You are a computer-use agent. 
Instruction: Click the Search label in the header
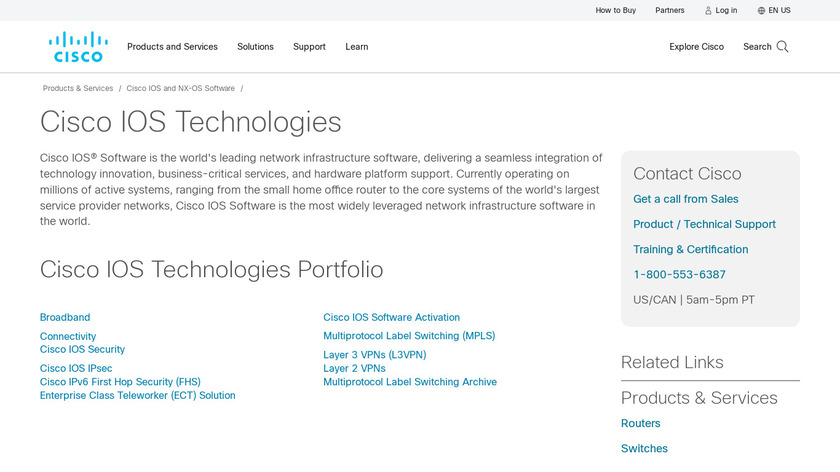(x=757, y=47)
